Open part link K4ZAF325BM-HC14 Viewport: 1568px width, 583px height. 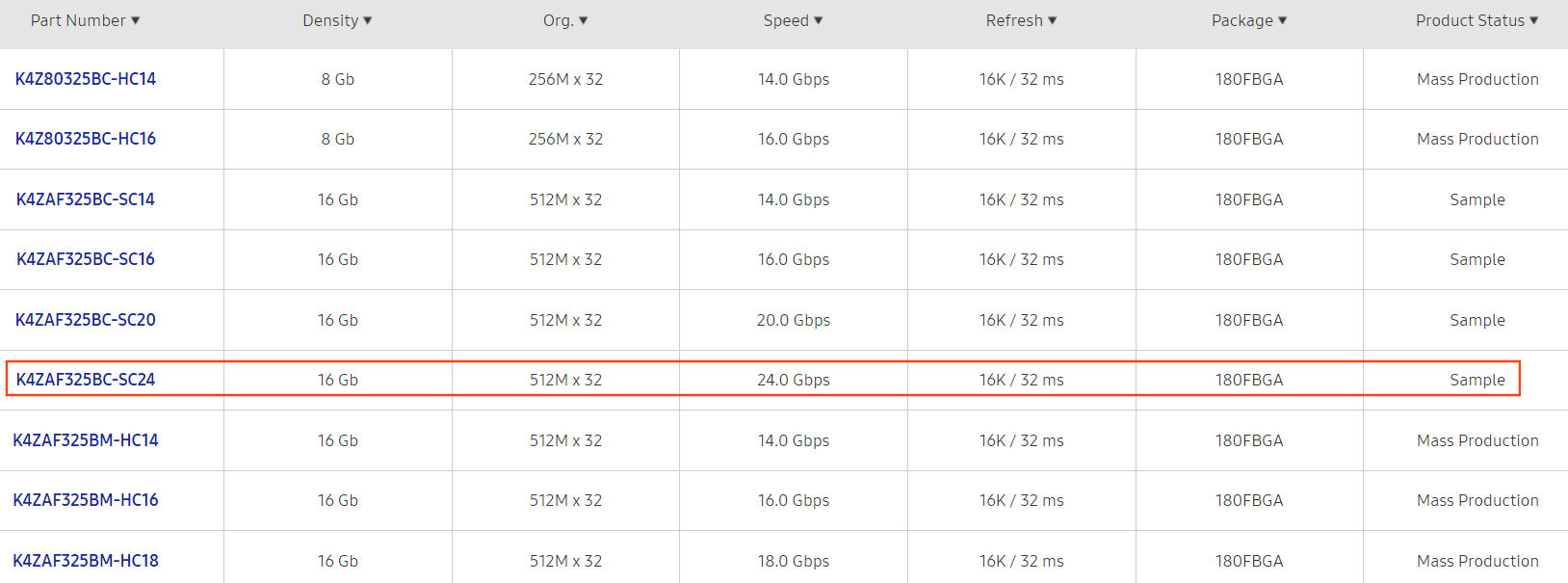[86, 440]
